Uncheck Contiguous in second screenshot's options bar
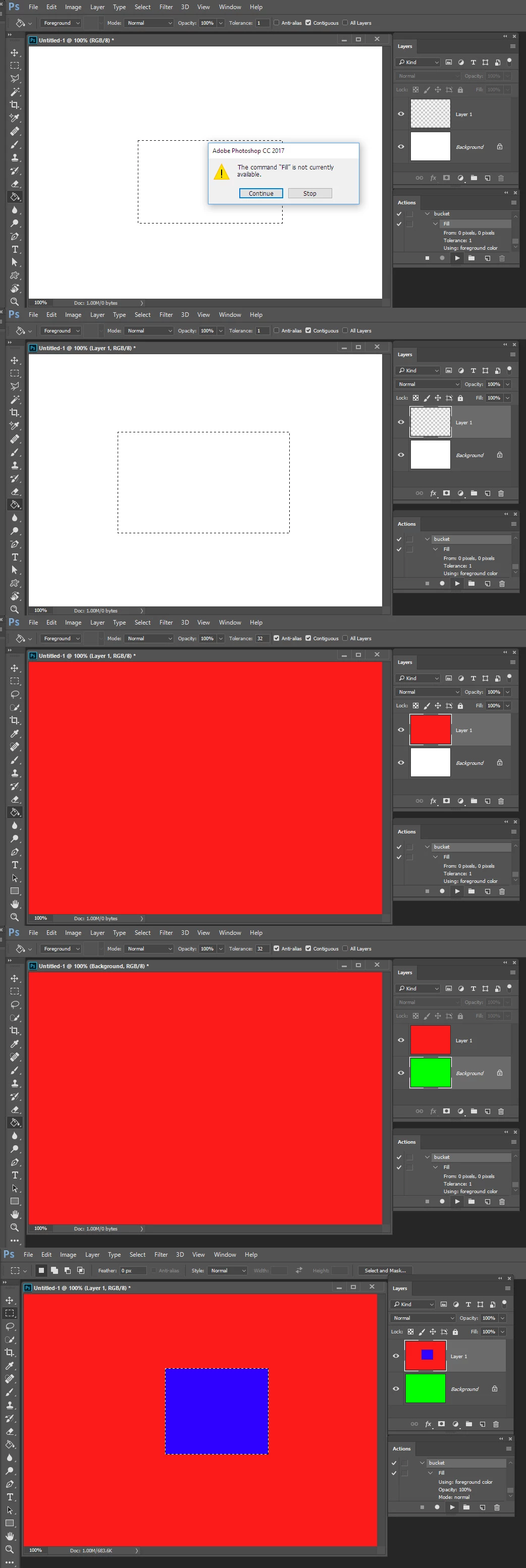Image resolution: width=526 pixels, height=1568 pixels. point(308,331)
